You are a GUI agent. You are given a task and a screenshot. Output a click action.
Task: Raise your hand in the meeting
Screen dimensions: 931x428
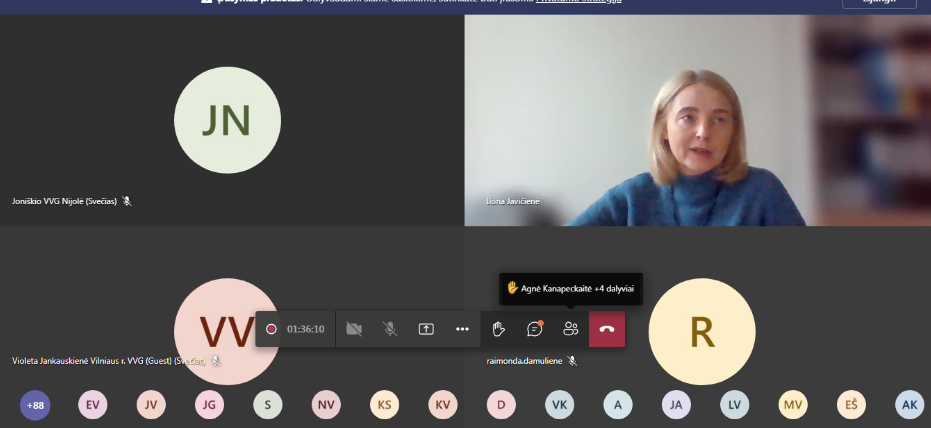pos(499,329)
